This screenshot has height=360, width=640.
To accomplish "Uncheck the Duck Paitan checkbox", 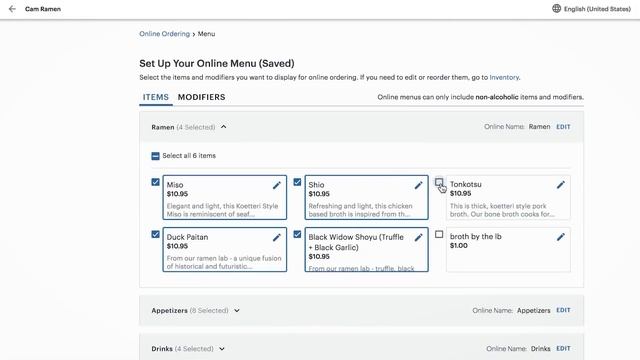I will [156, 234].
